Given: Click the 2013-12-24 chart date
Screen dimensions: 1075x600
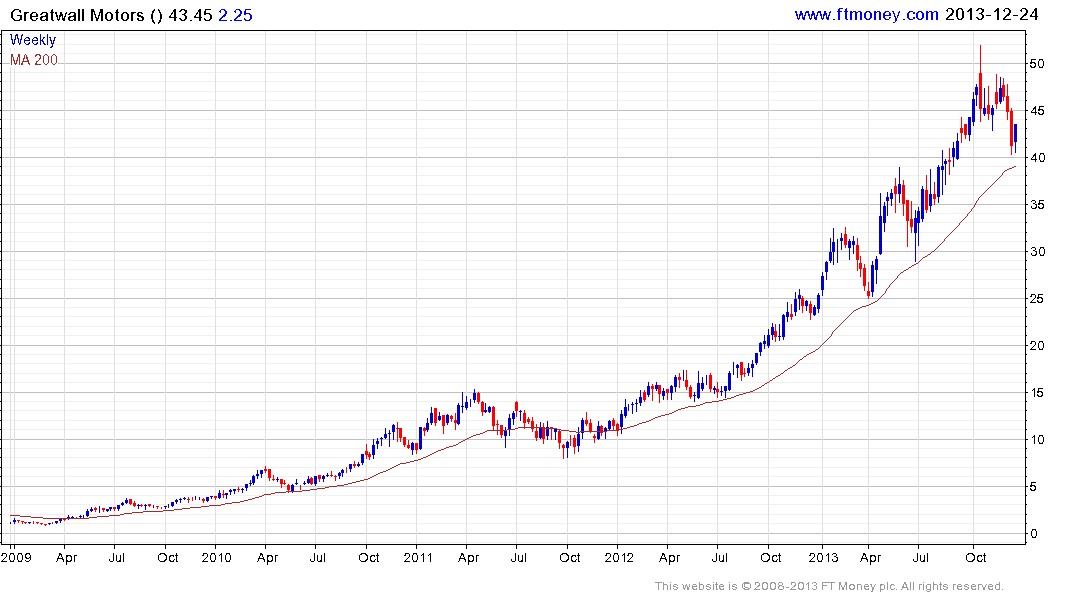Looking at the screenshot, I should click(x=991, y=14).
